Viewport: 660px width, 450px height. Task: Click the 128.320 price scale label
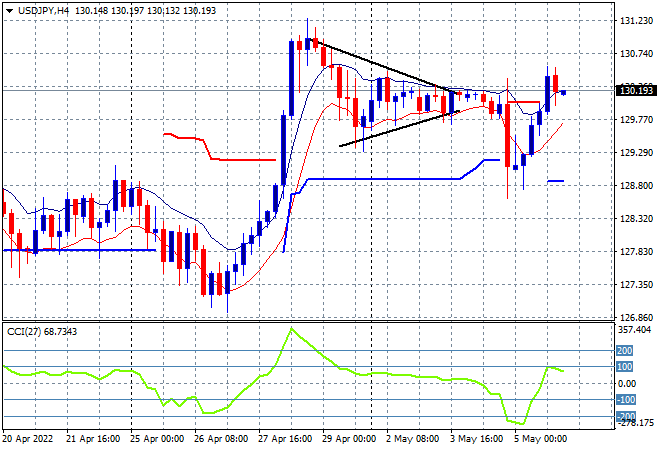point(636,218)
